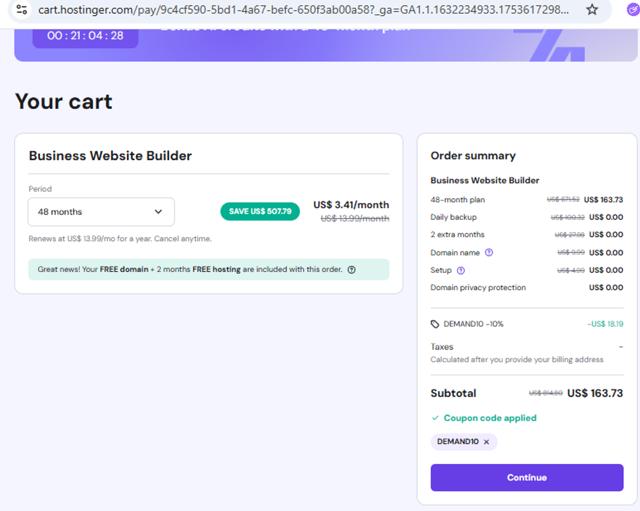Open the site settings icon in the address bar
Image resolution: width=640 pixels, height=511 pixels.
click(x=22, y=9)
